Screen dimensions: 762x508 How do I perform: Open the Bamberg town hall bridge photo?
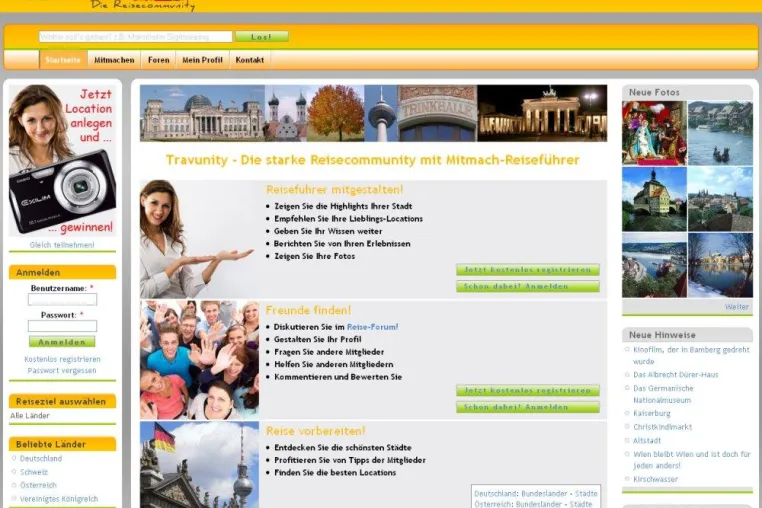tap(654, 199)
